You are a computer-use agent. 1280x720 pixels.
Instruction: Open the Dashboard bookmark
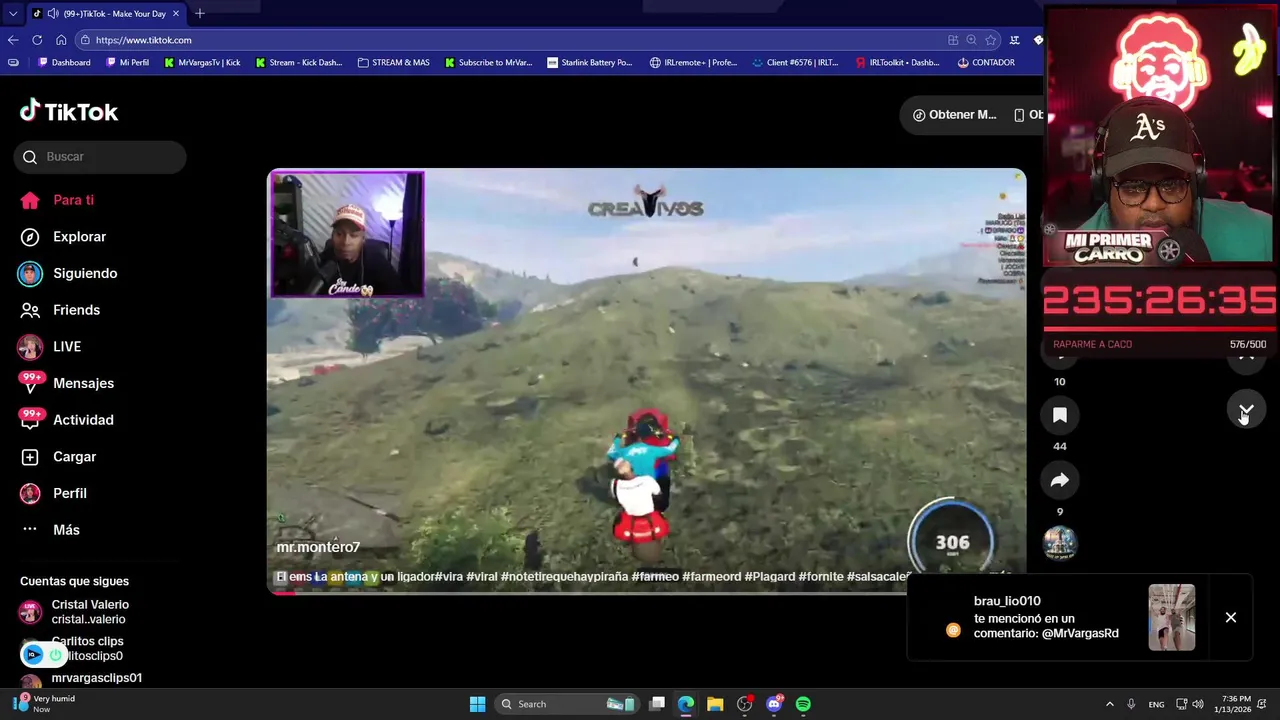64,62
